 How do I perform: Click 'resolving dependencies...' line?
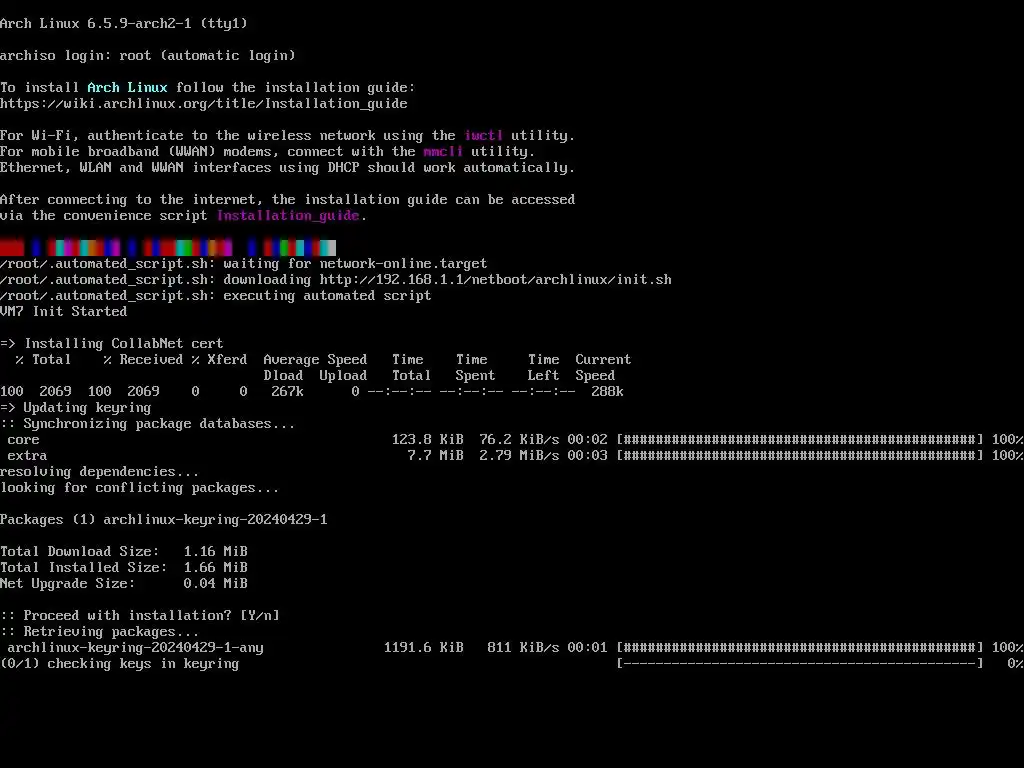click(100, 472)
